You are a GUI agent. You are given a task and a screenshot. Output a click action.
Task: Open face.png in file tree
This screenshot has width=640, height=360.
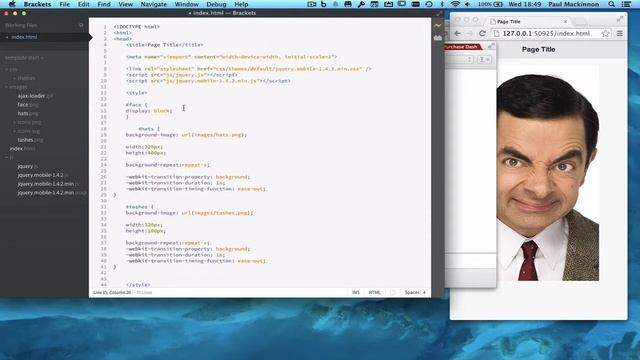pos(28,105)
